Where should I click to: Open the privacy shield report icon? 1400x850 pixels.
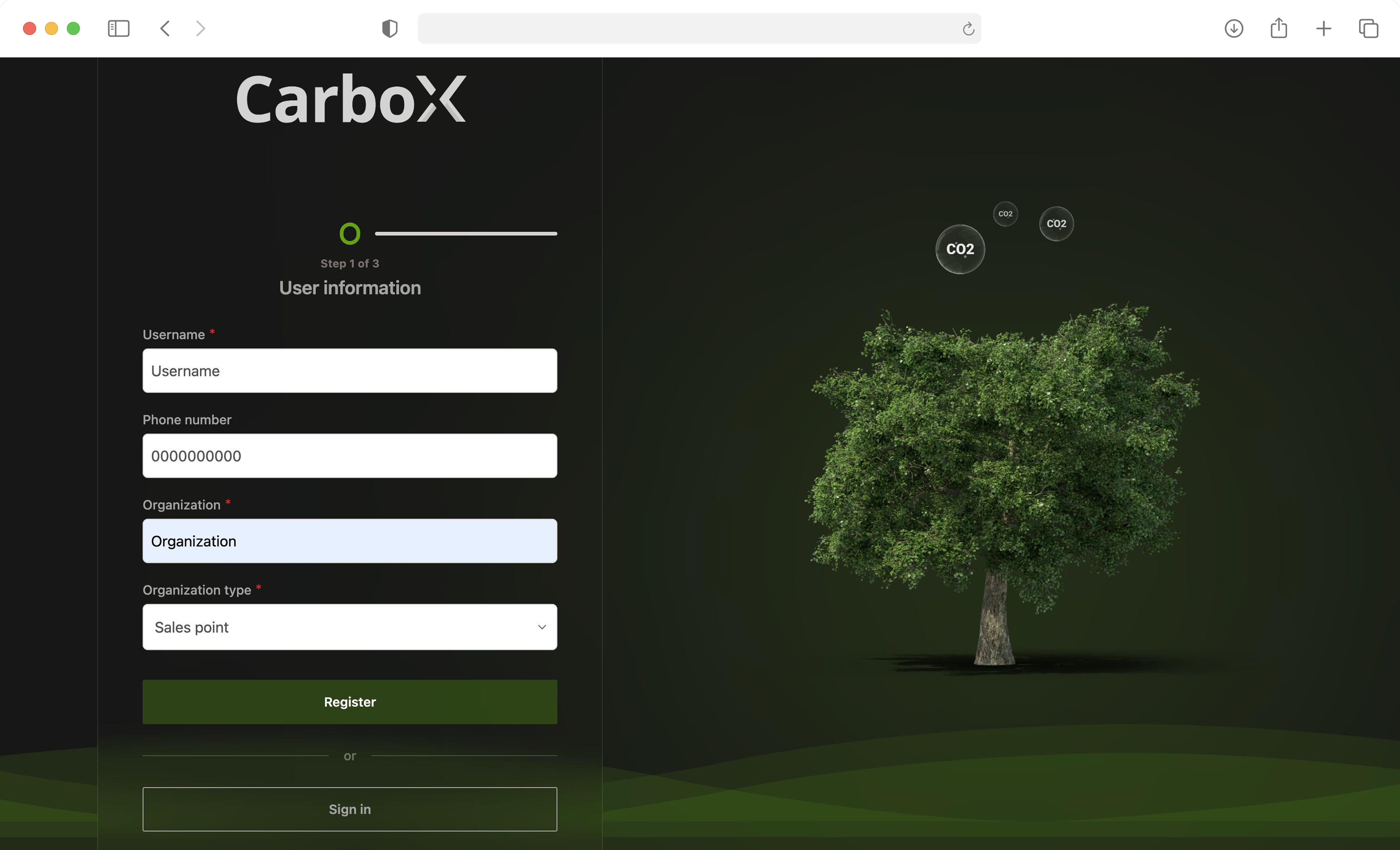(390, 28)
